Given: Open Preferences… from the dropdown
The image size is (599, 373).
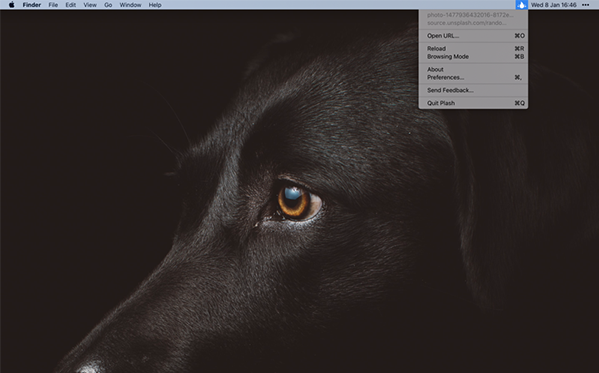Looking at the screenshot, I should tap(473, 77).
